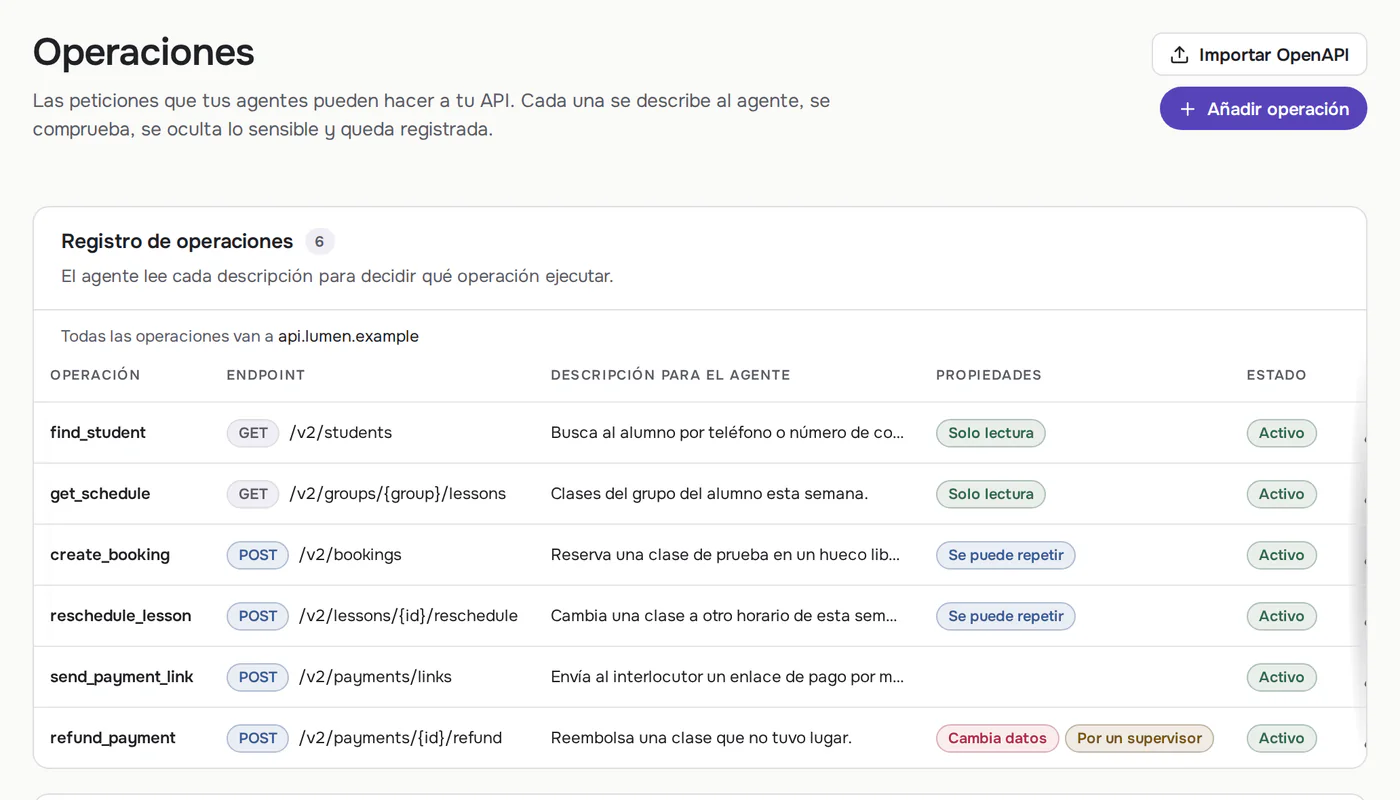The height and width of the screenshot is (800, 1400).
Task: Click the Activo status of find_student
Action: (x=1281, y=433)
